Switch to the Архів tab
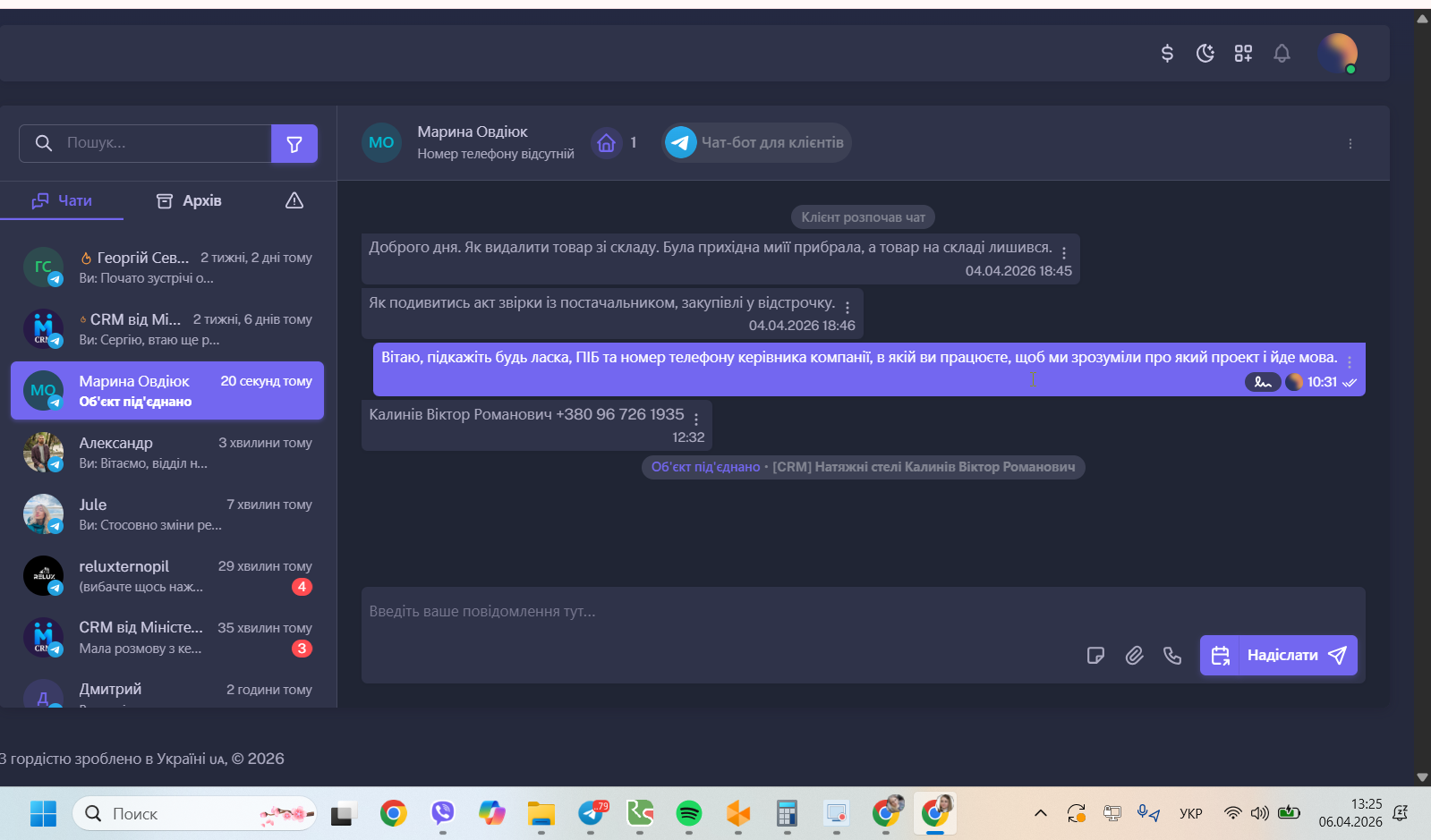The image size is (1431, 840). [x=189, y=200]
